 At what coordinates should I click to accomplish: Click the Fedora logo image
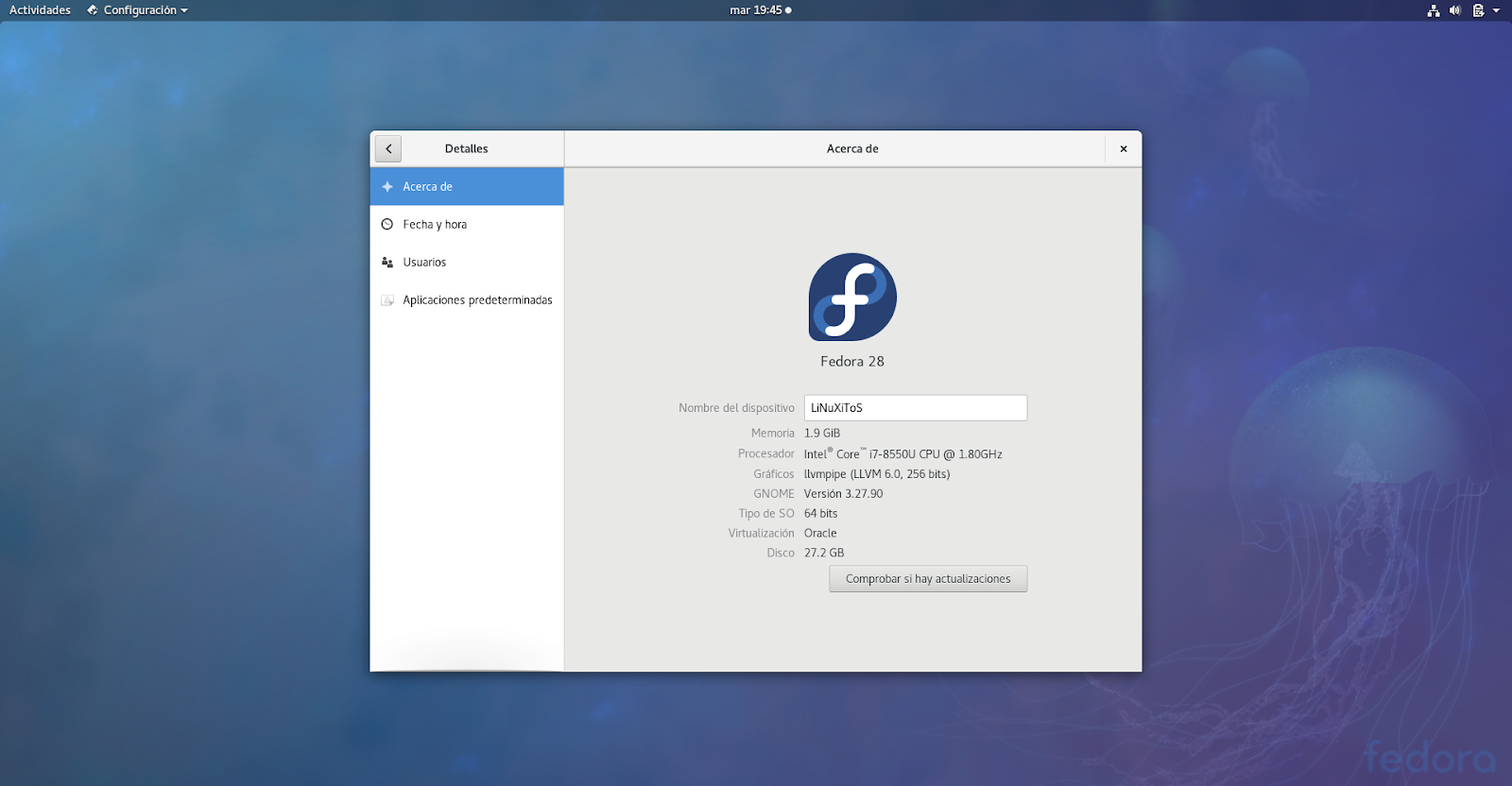pos(852,297)
